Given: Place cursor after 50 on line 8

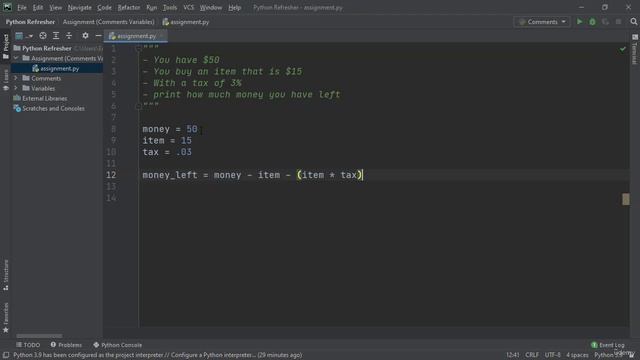Looking at the screenshot, I should pos(198,129).
